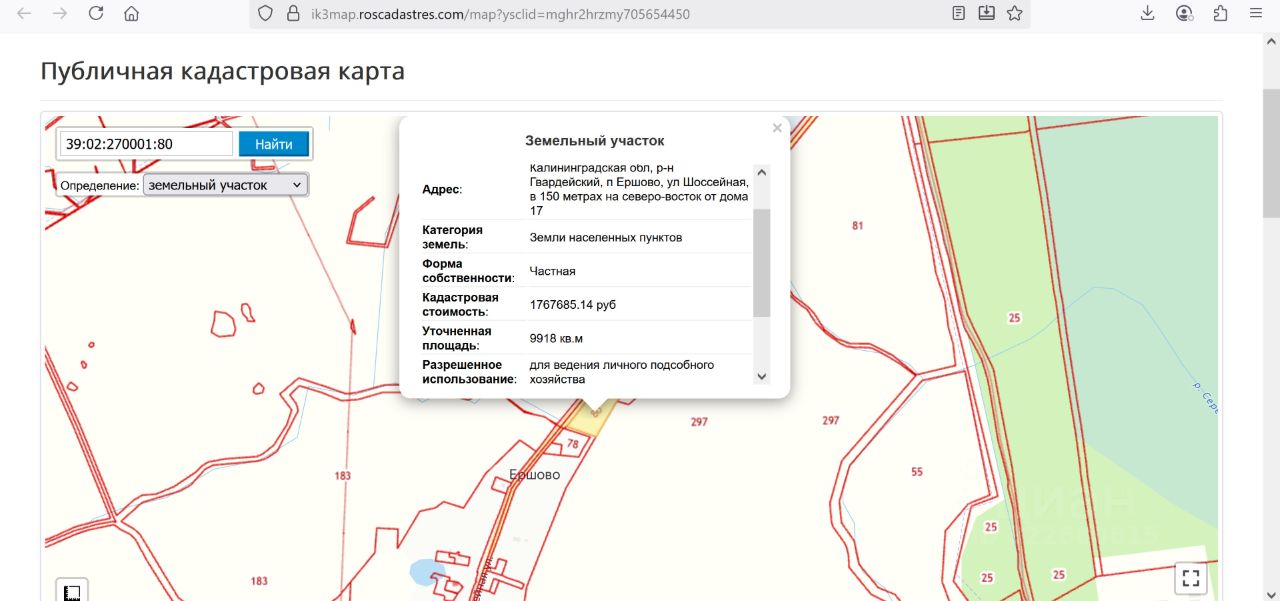This screenshot has width=1280, height=601.
Task: Click the popup's vertical scrollbar thumb
Action: (761, 262)
